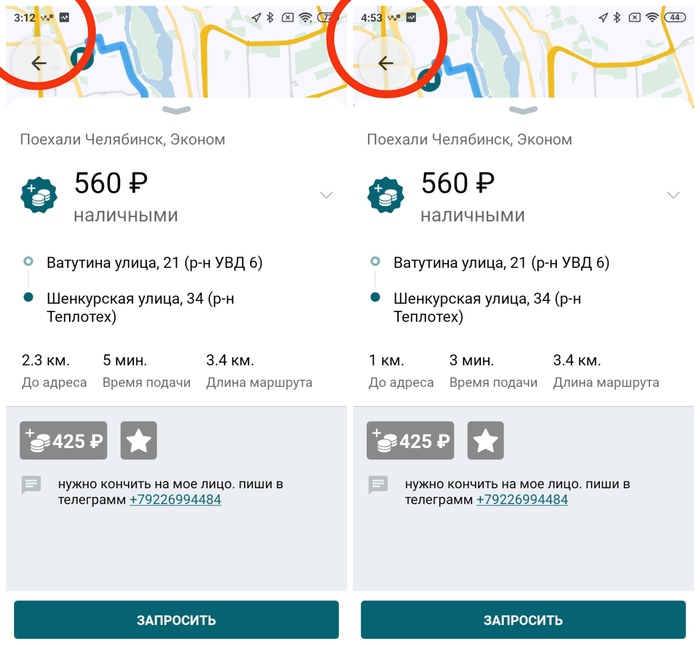Viewport: 700px width, 645px height.
Task: Tap cash coins icon next to right 560 ₽
Action: point(386,195)
